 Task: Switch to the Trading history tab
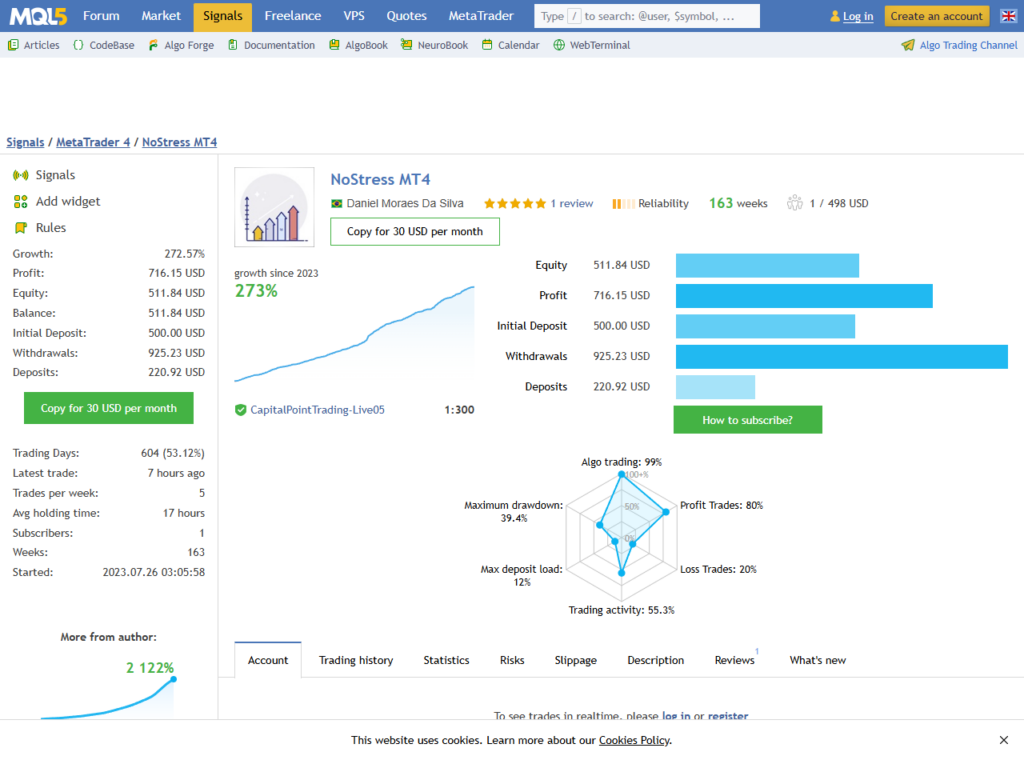(356, 660)
